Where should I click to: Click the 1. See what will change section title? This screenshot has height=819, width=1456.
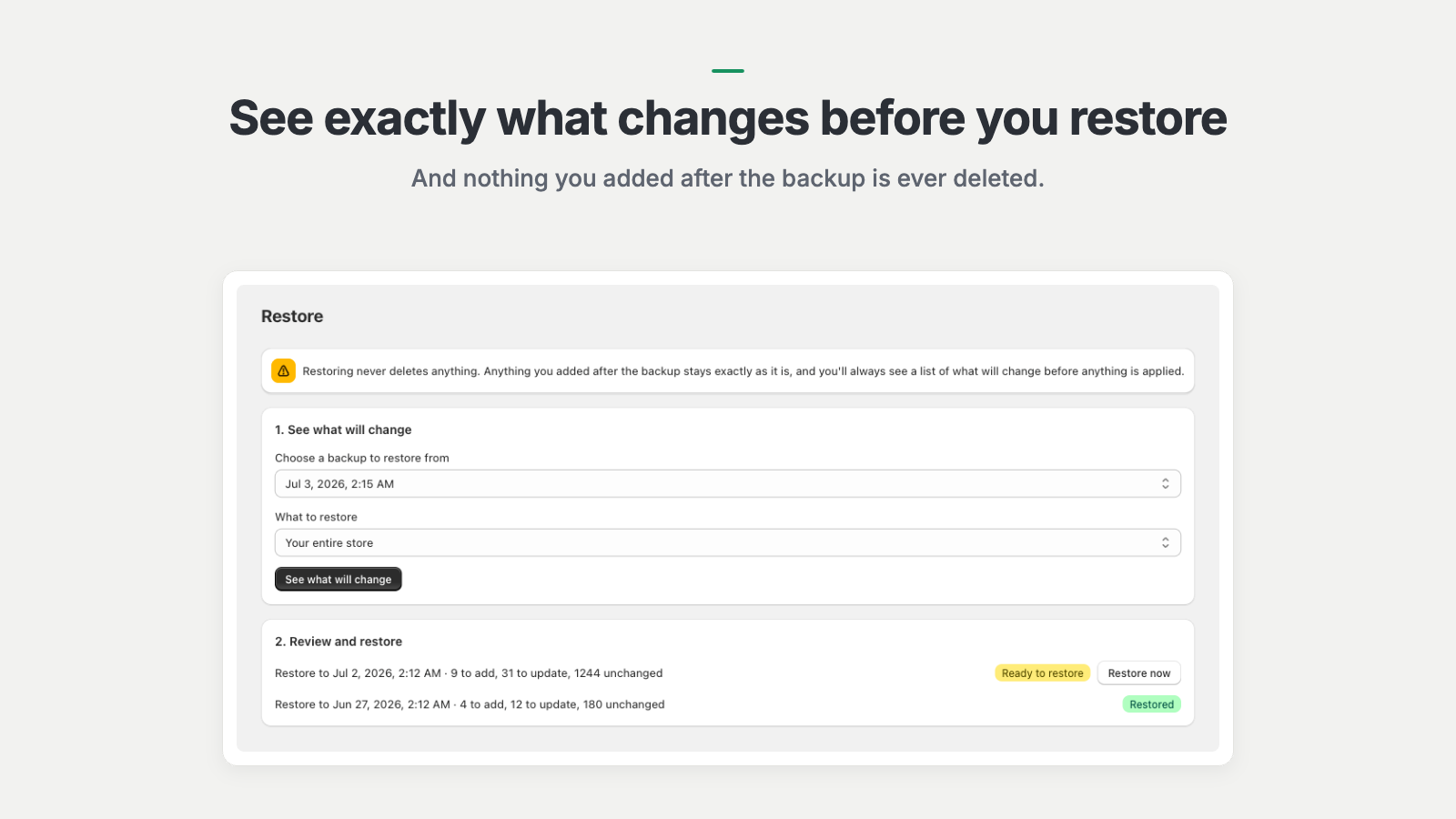coord(343,430)
